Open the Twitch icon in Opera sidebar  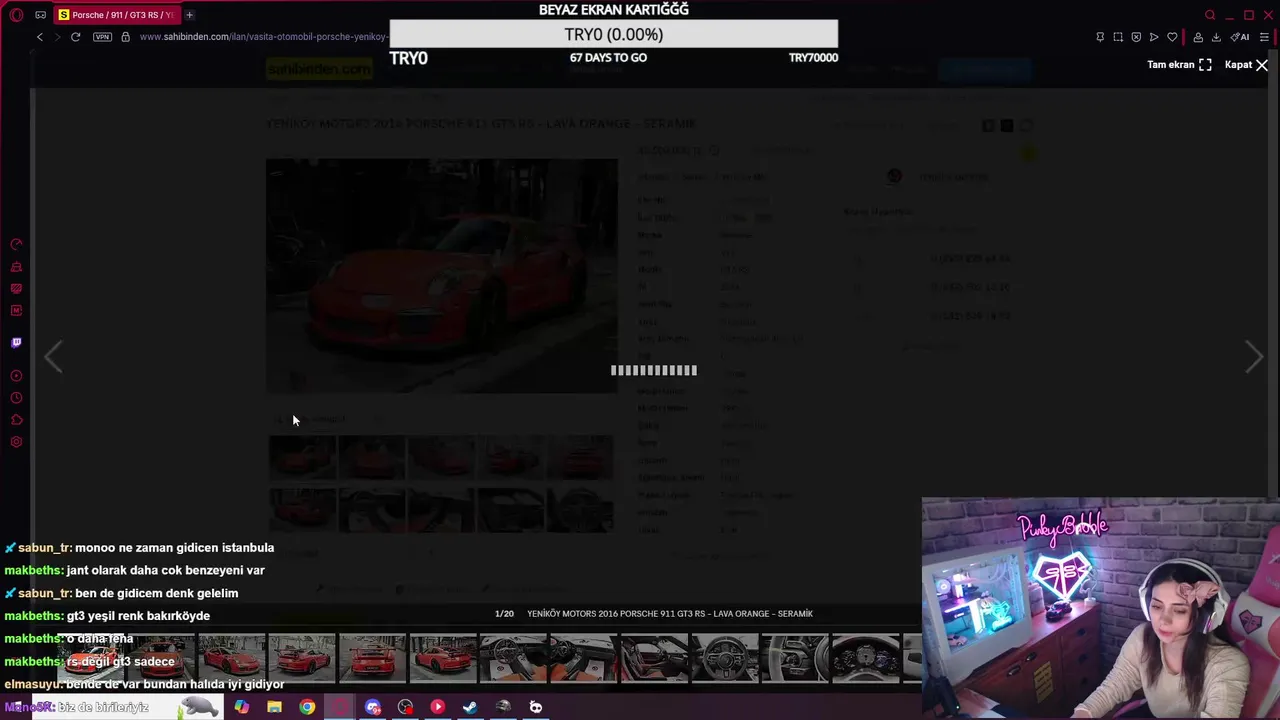[16, 342]
